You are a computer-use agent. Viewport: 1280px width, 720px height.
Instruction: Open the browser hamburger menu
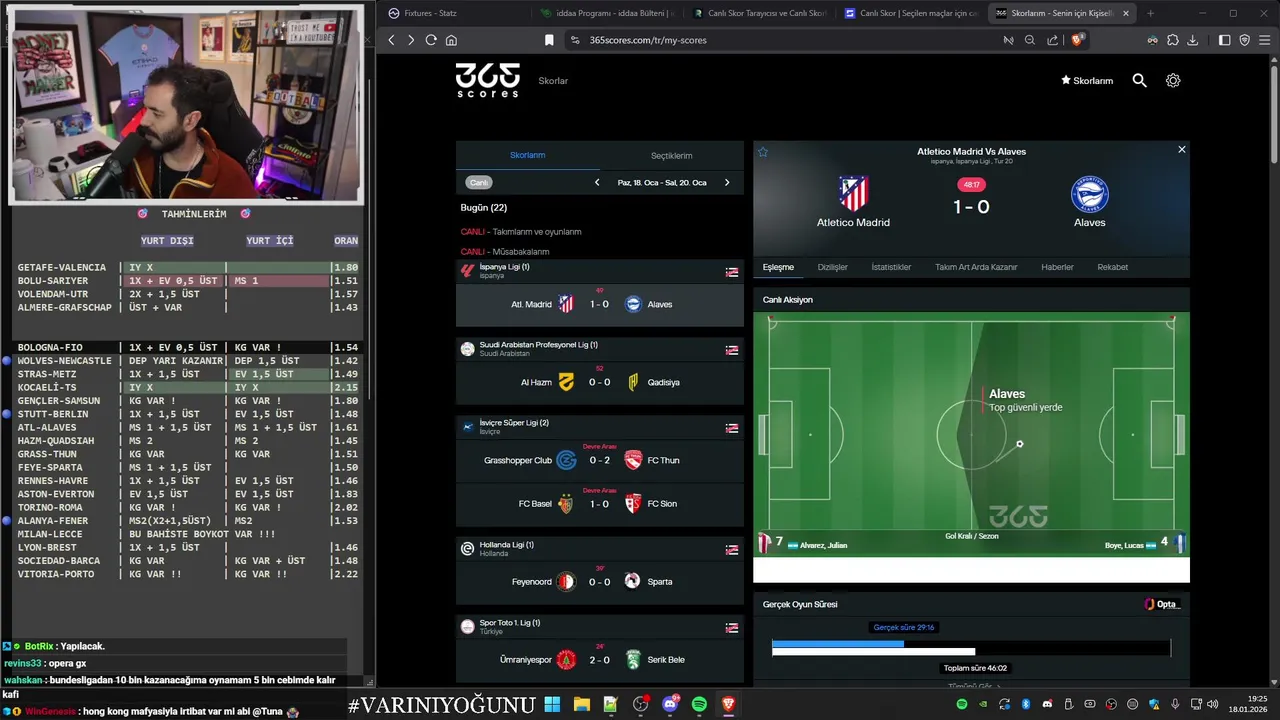point(1265,40)
